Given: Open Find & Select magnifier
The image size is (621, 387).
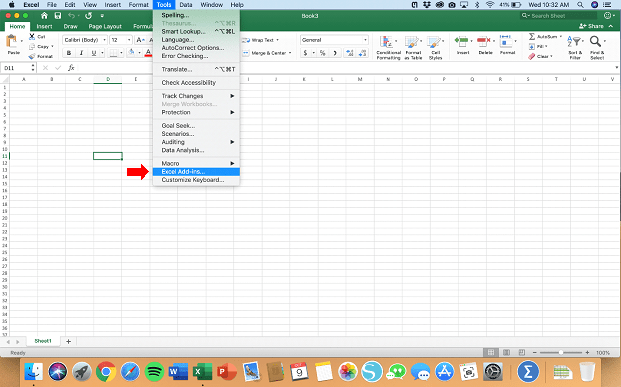Looking at the screenshot, I should (x=597, y=48).
